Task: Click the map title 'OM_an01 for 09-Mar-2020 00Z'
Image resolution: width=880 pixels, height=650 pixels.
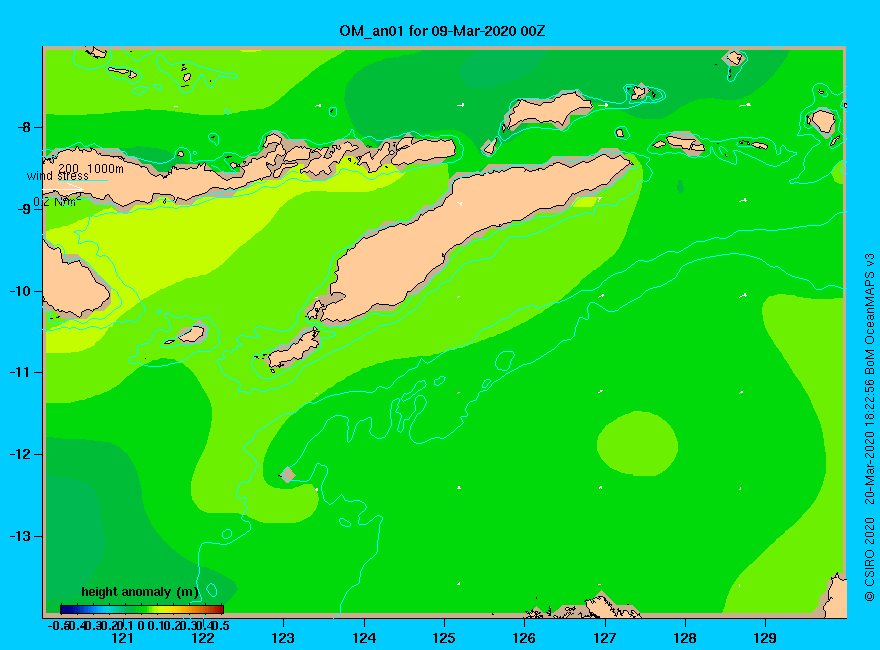Action: pos(442,31)
